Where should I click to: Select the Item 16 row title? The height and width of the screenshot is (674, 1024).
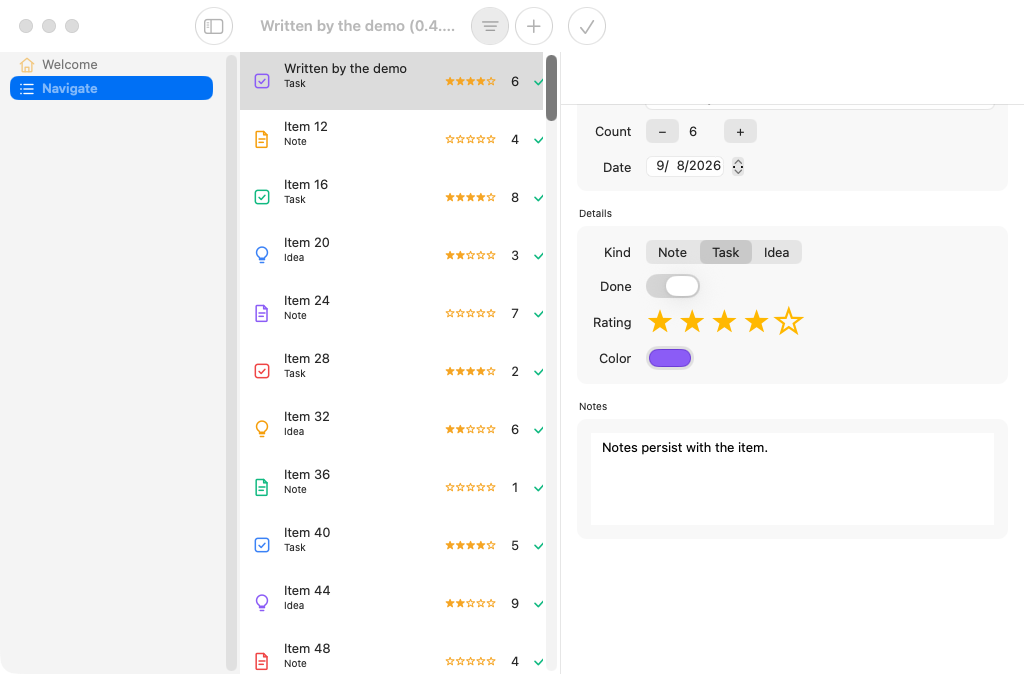(x=306, y=185)
